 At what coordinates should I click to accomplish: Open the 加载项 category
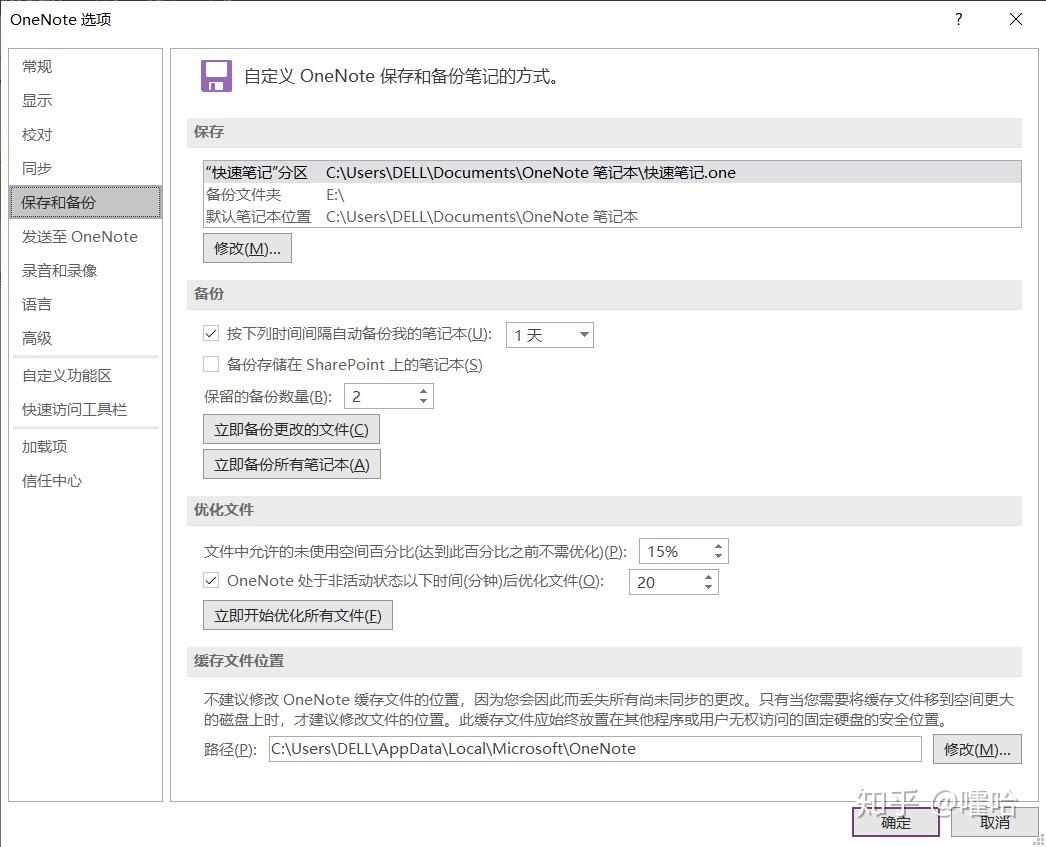pyautogui.click(x=45, y=447)
